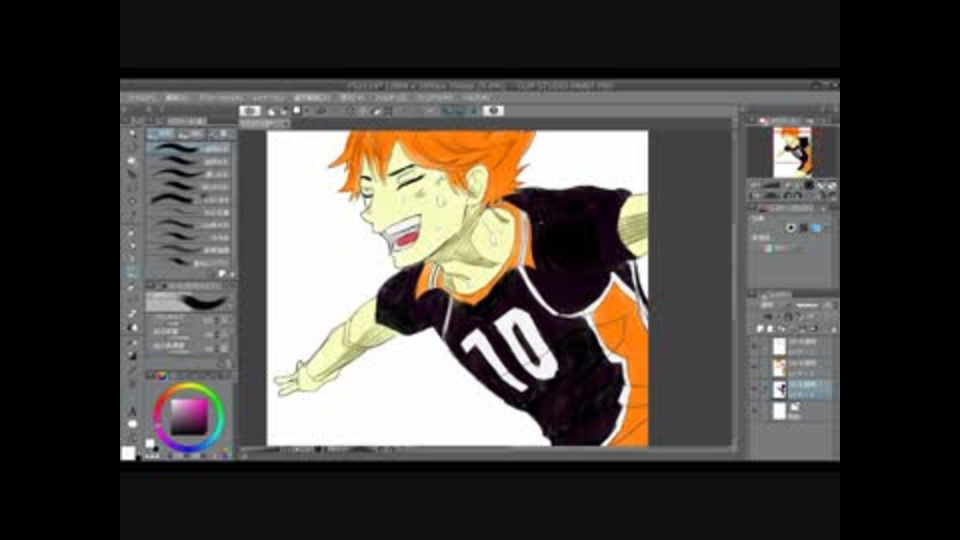Viewport: 960px width, 540px height.
Task: Click the tone effect square icon in Layer Property
Action: click(803, 228)
